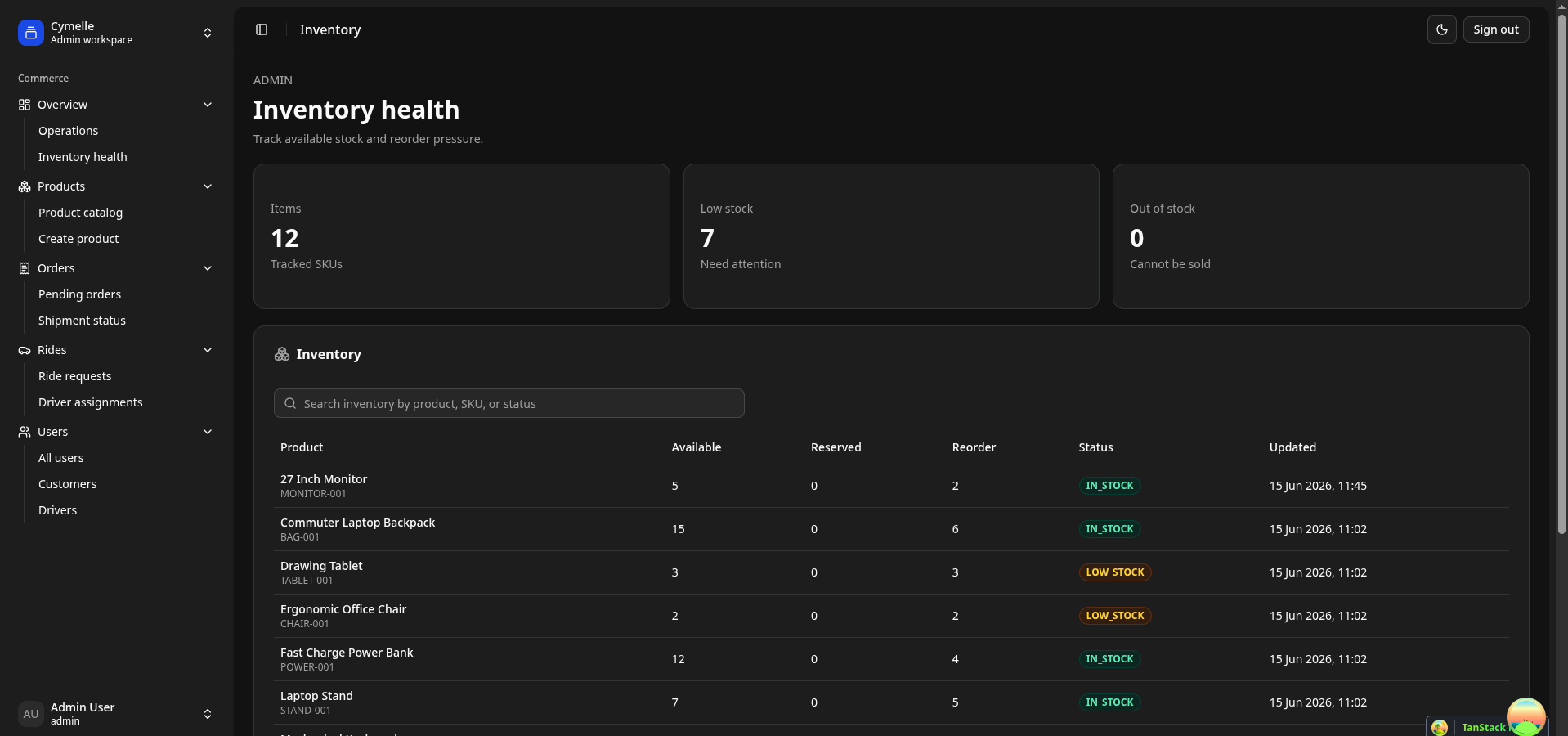
Task: Click the Updated column header
Action: [1292, 447]
